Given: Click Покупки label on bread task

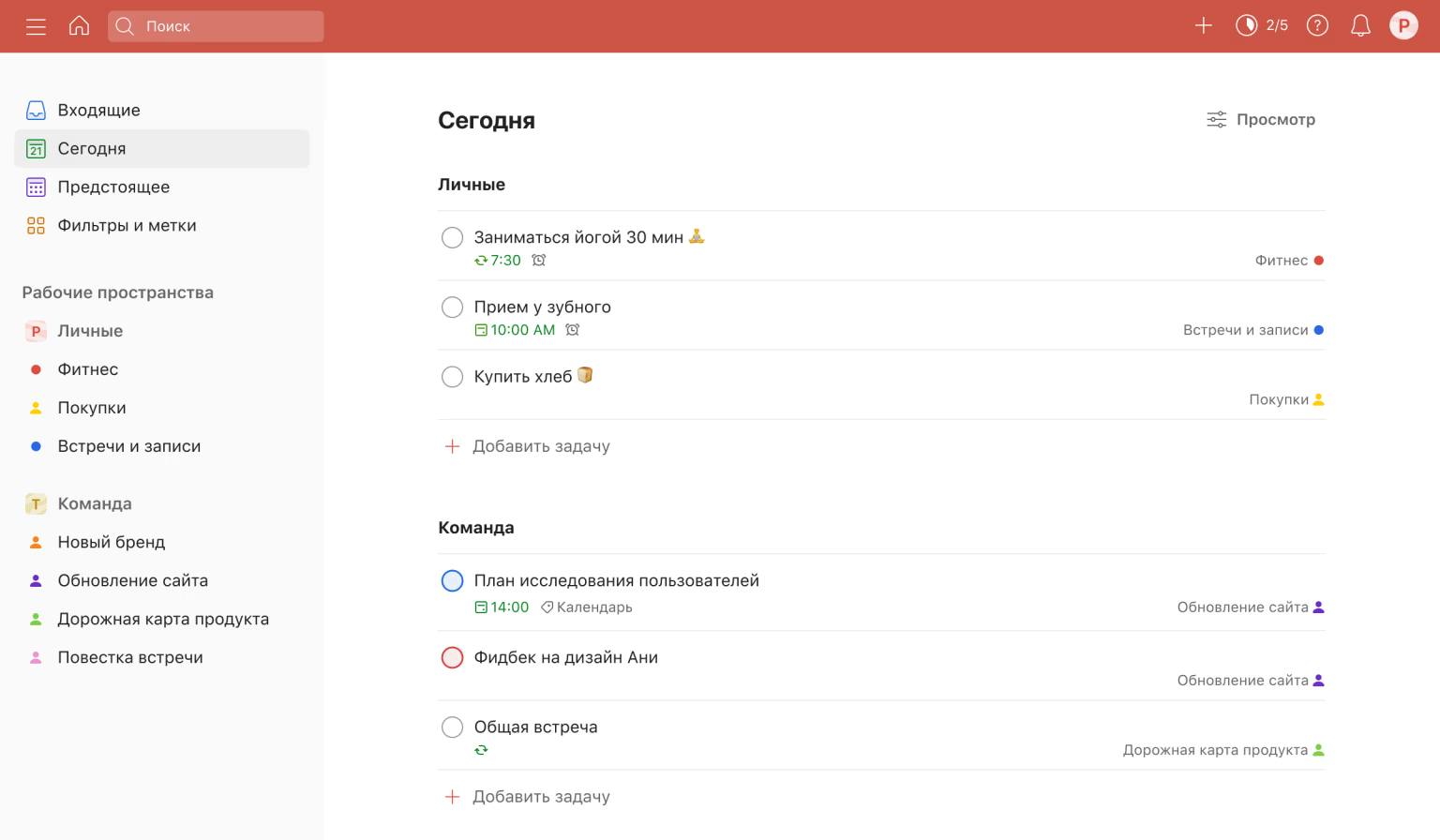Looking at the screenshot, I should 1286,399.
